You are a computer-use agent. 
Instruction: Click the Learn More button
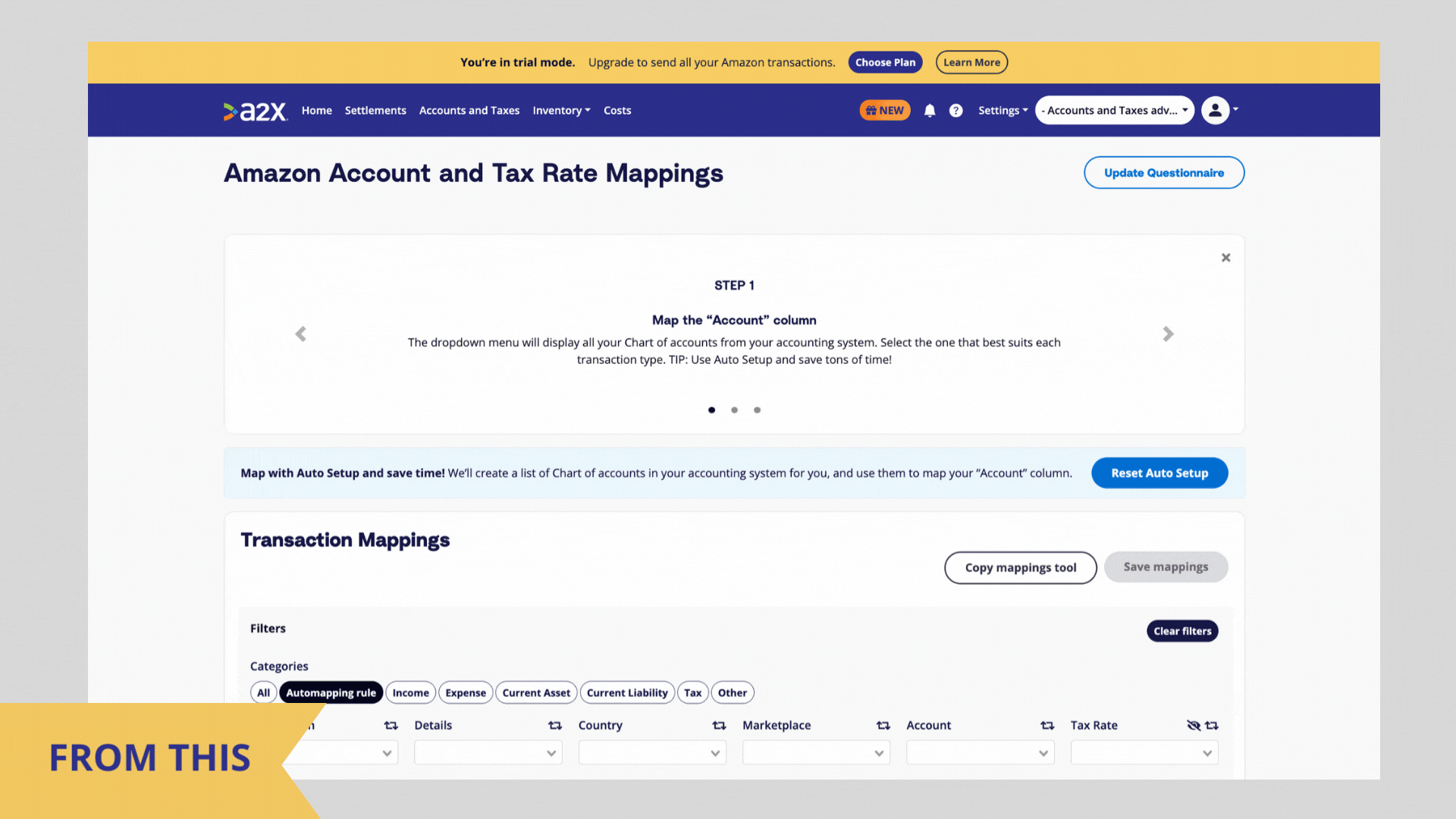tap(971, 62)
